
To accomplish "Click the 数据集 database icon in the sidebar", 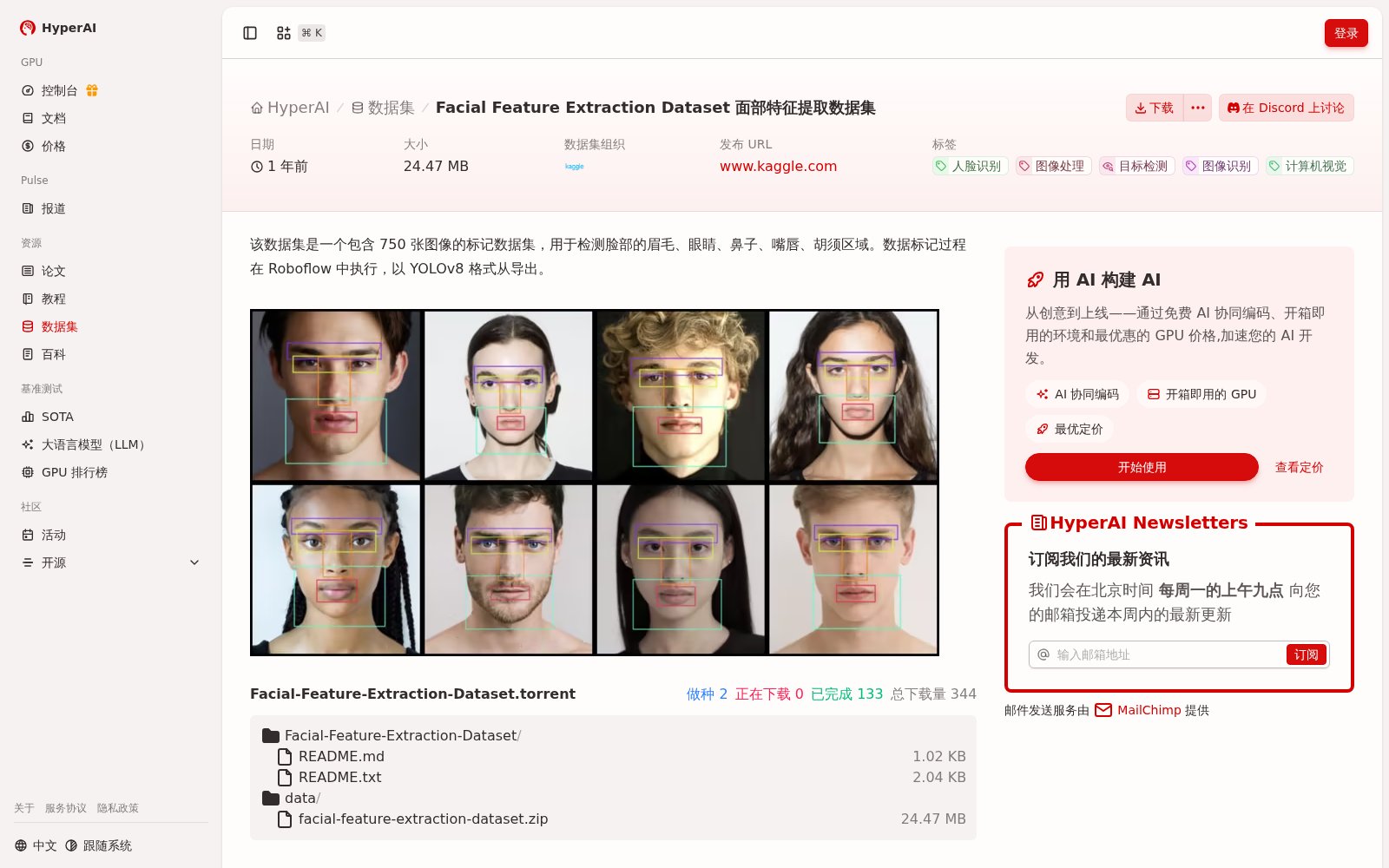I will pyautogui.click(x=28, y=326).
